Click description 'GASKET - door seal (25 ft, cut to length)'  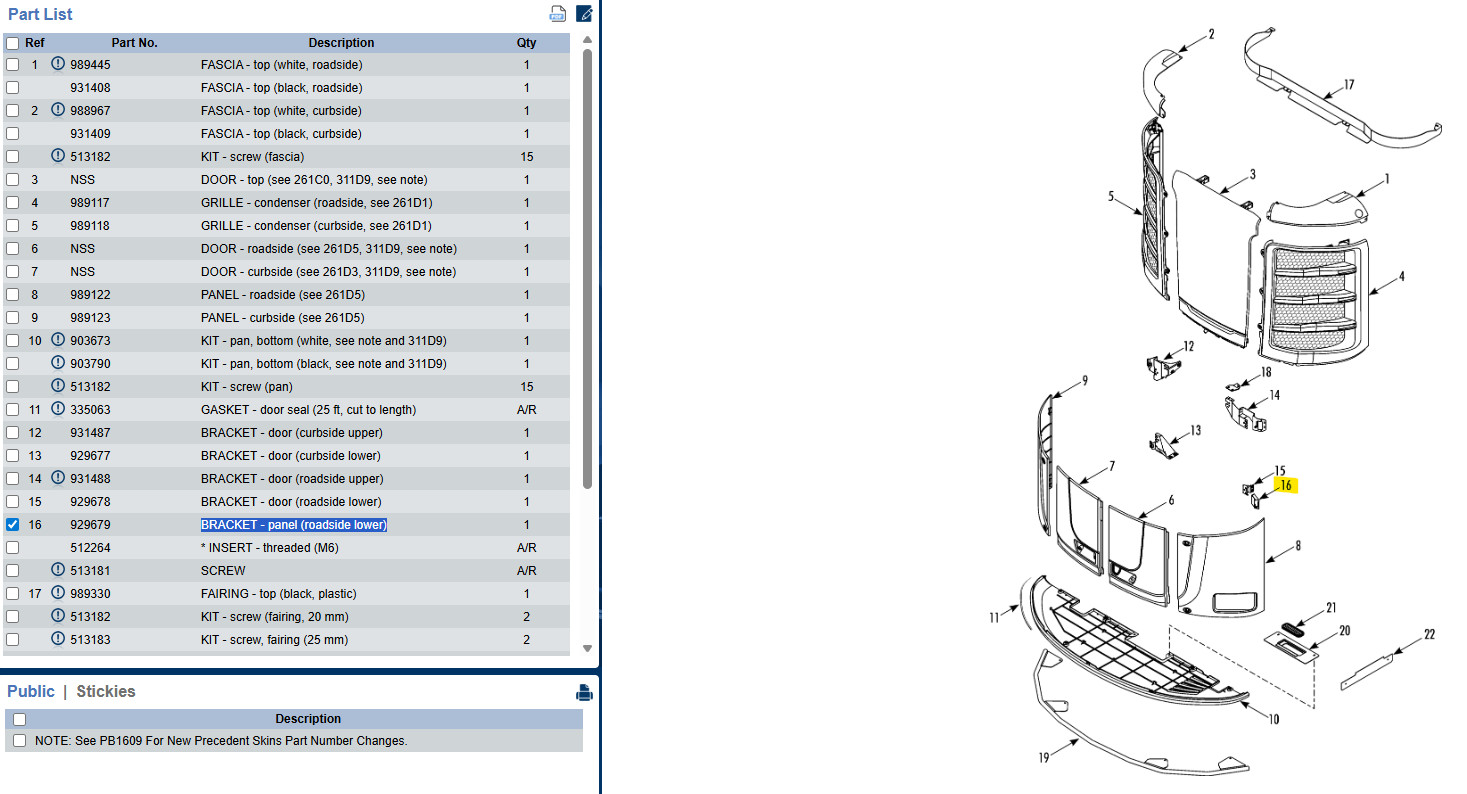click(308, 410)
